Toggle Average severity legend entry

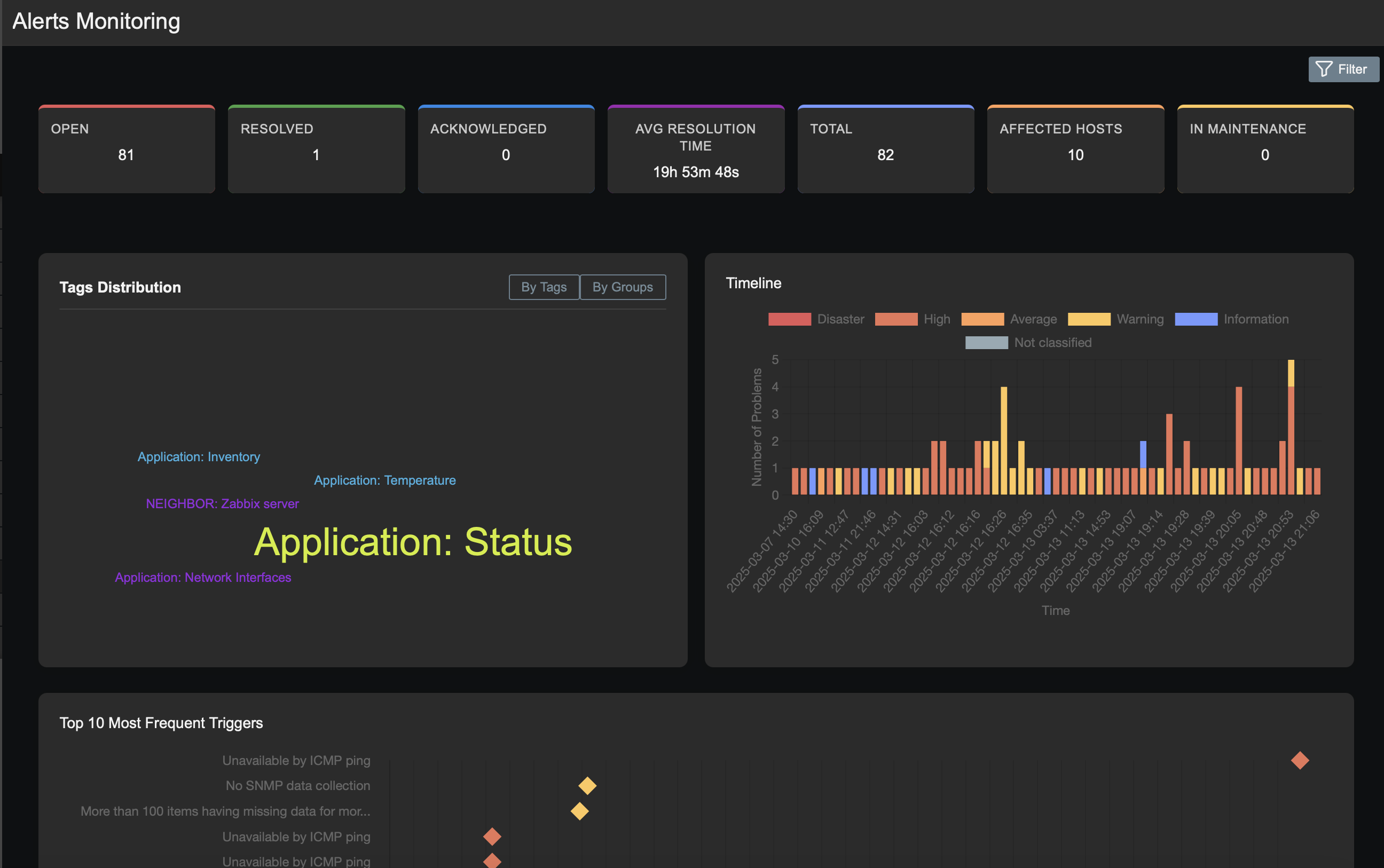click(x=982, y=319)
